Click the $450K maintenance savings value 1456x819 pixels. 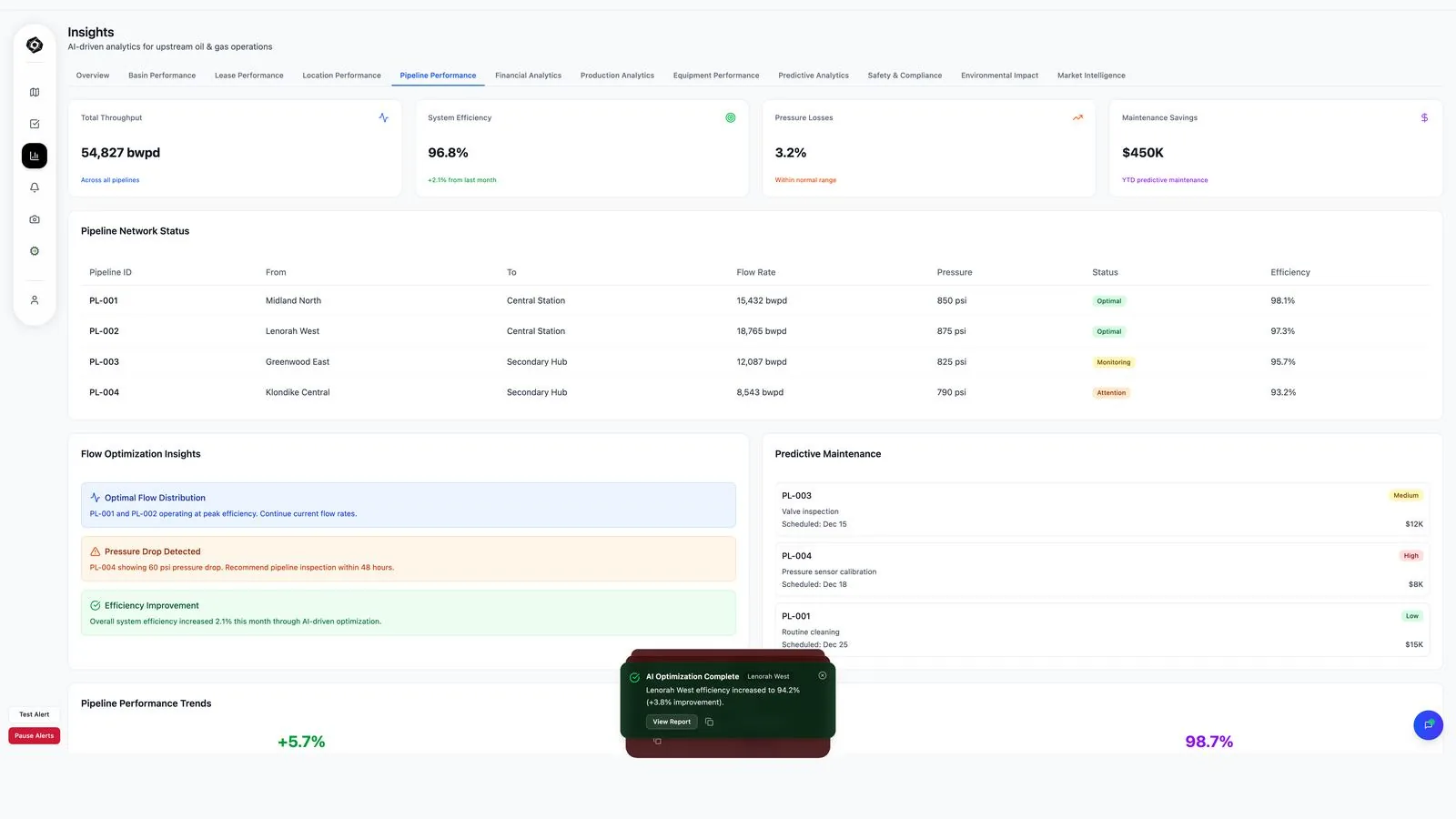click(1143, 153)
